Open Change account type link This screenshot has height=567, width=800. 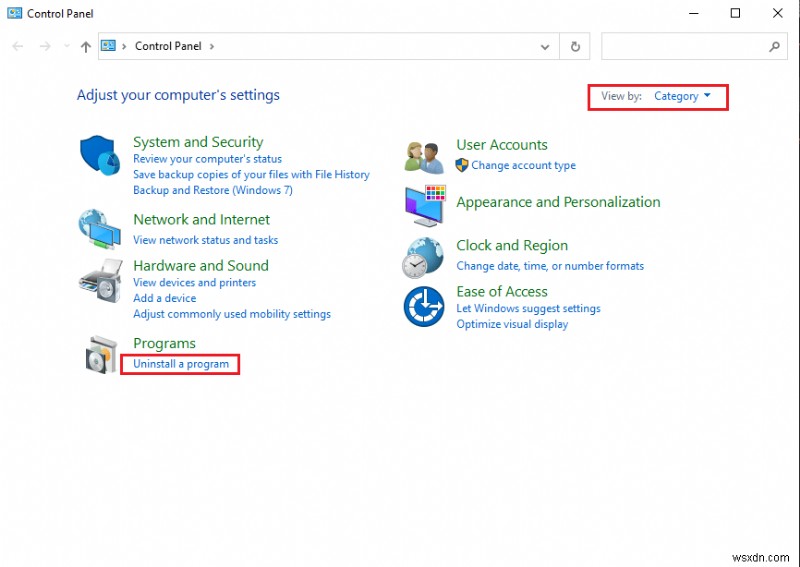coord(523,166)
